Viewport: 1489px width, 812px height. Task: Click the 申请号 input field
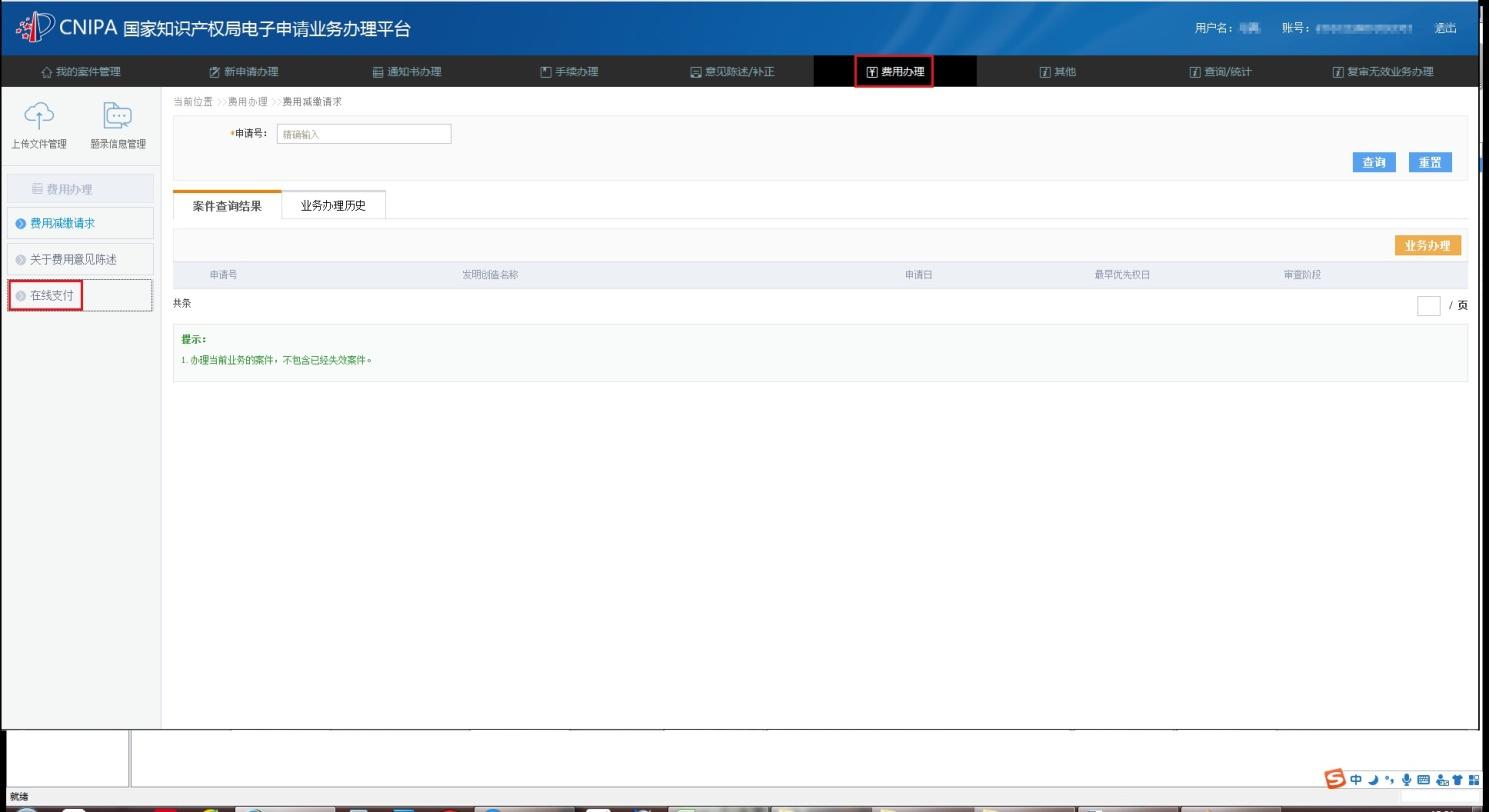[x=364, y=134]
